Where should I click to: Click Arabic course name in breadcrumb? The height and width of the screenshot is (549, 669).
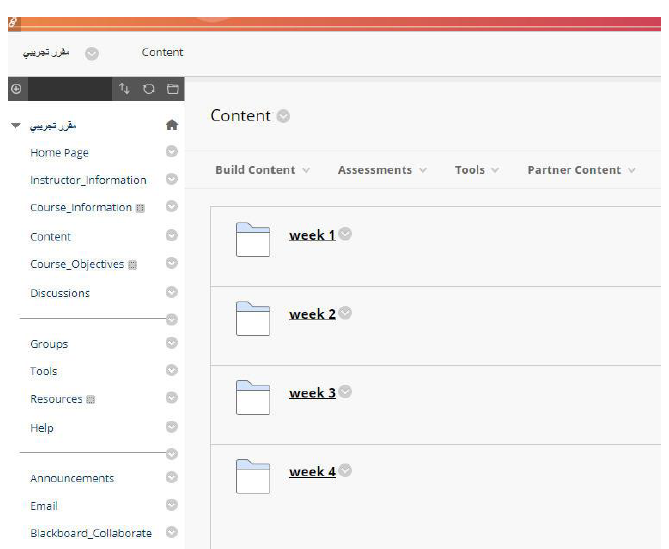[46, 52]
